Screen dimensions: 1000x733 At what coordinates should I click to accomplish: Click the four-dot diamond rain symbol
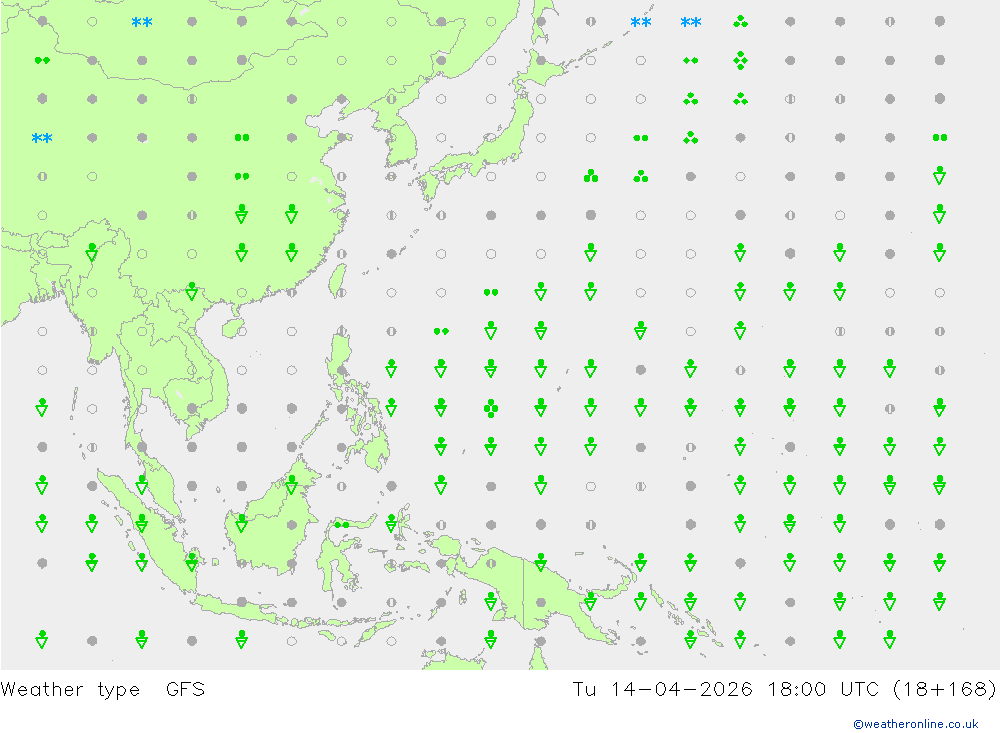click(x=740, y=61)
